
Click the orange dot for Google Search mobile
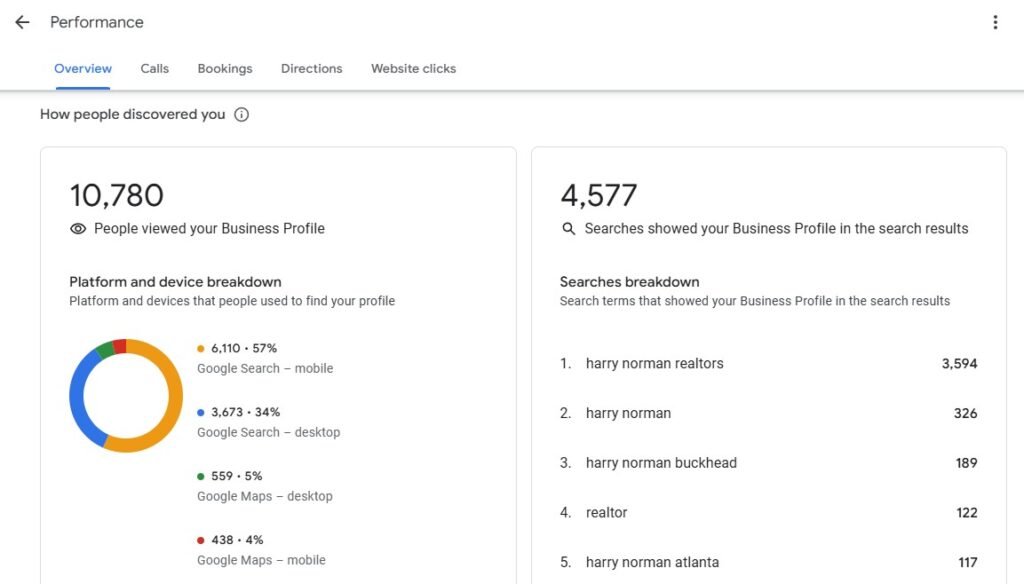pyautogui.click(x=200, y=348)
